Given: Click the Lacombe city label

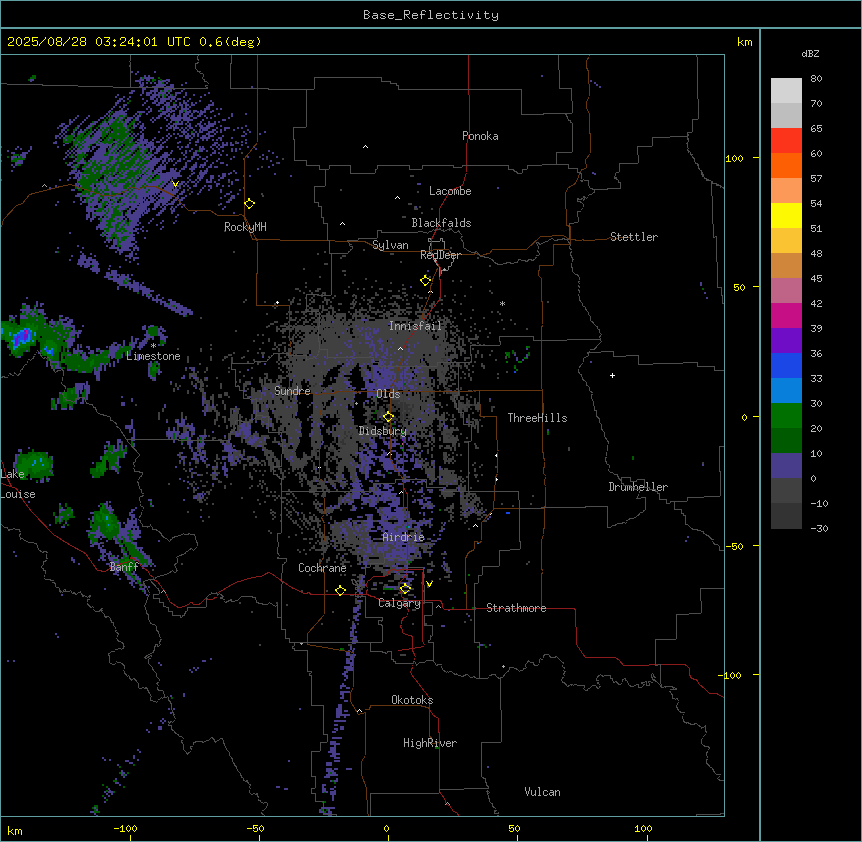Looking at the screenshot, I should (x=450, y=191).
